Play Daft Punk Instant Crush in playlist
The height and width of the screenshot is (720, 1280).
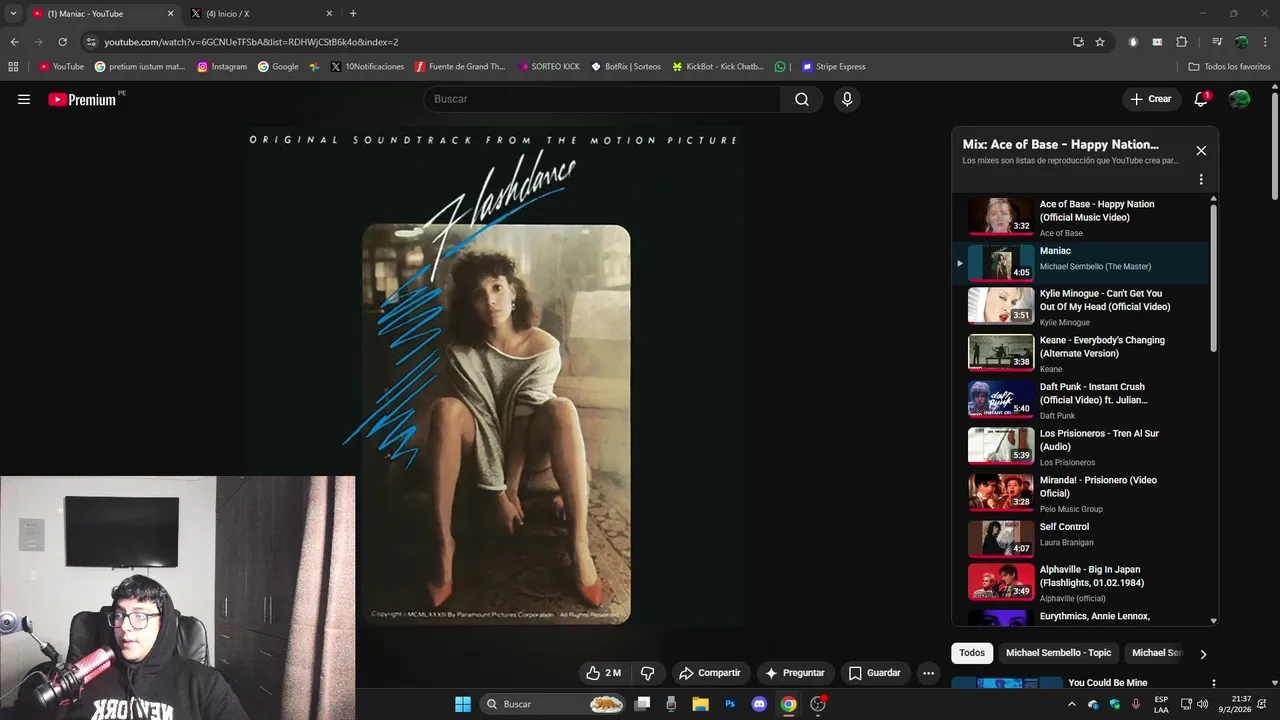pos(1080,400)
